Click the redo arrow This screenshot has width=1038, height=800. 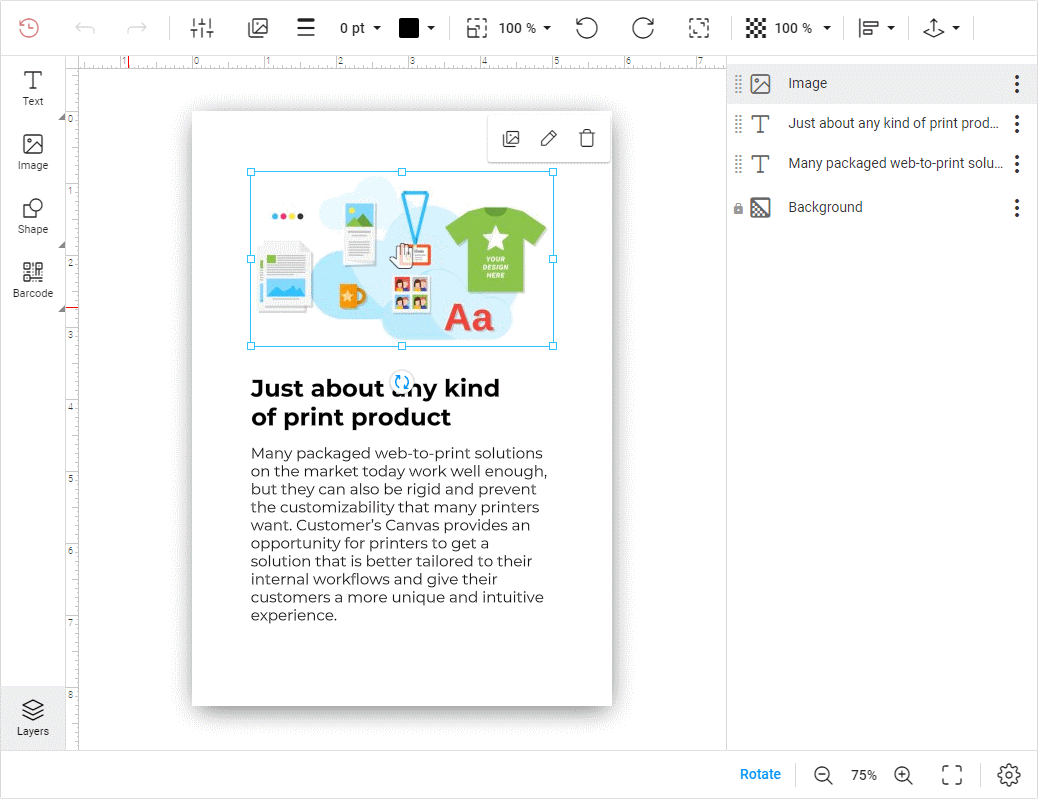[x=136, y=28]
